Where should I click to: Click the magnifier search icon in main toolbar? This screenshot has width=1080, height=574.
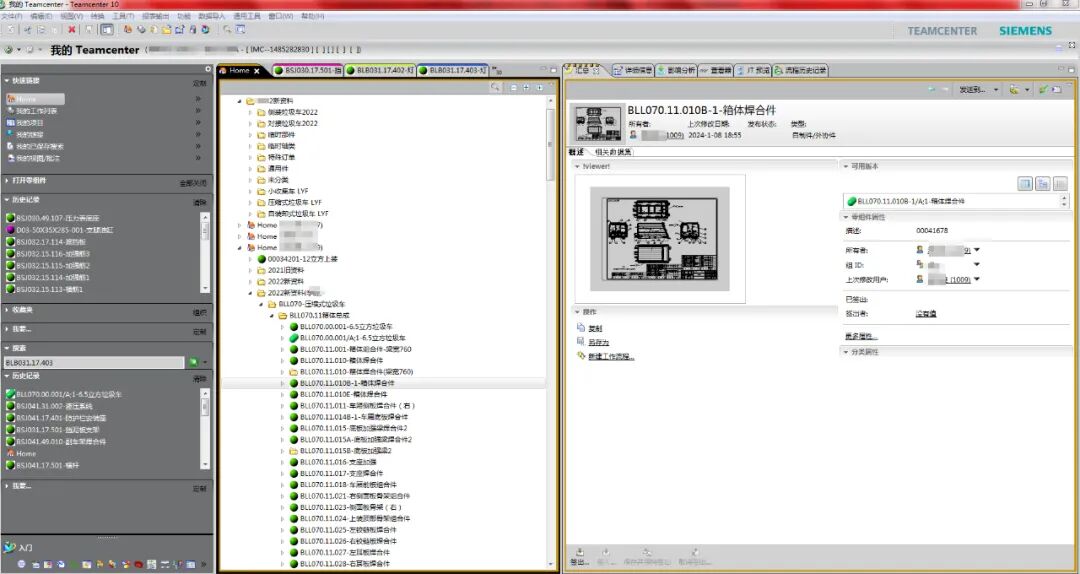coord(227,30)
